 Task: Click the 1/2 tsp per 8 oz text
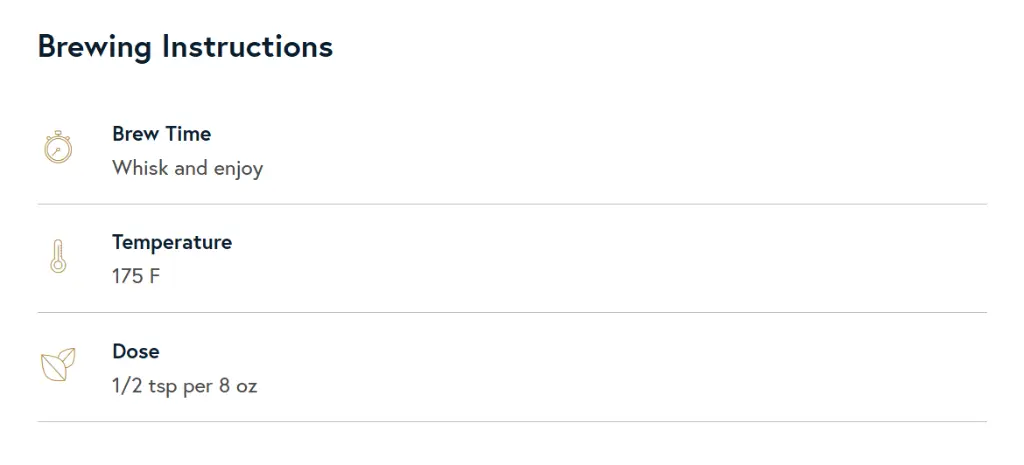click(x=184, y=386)
